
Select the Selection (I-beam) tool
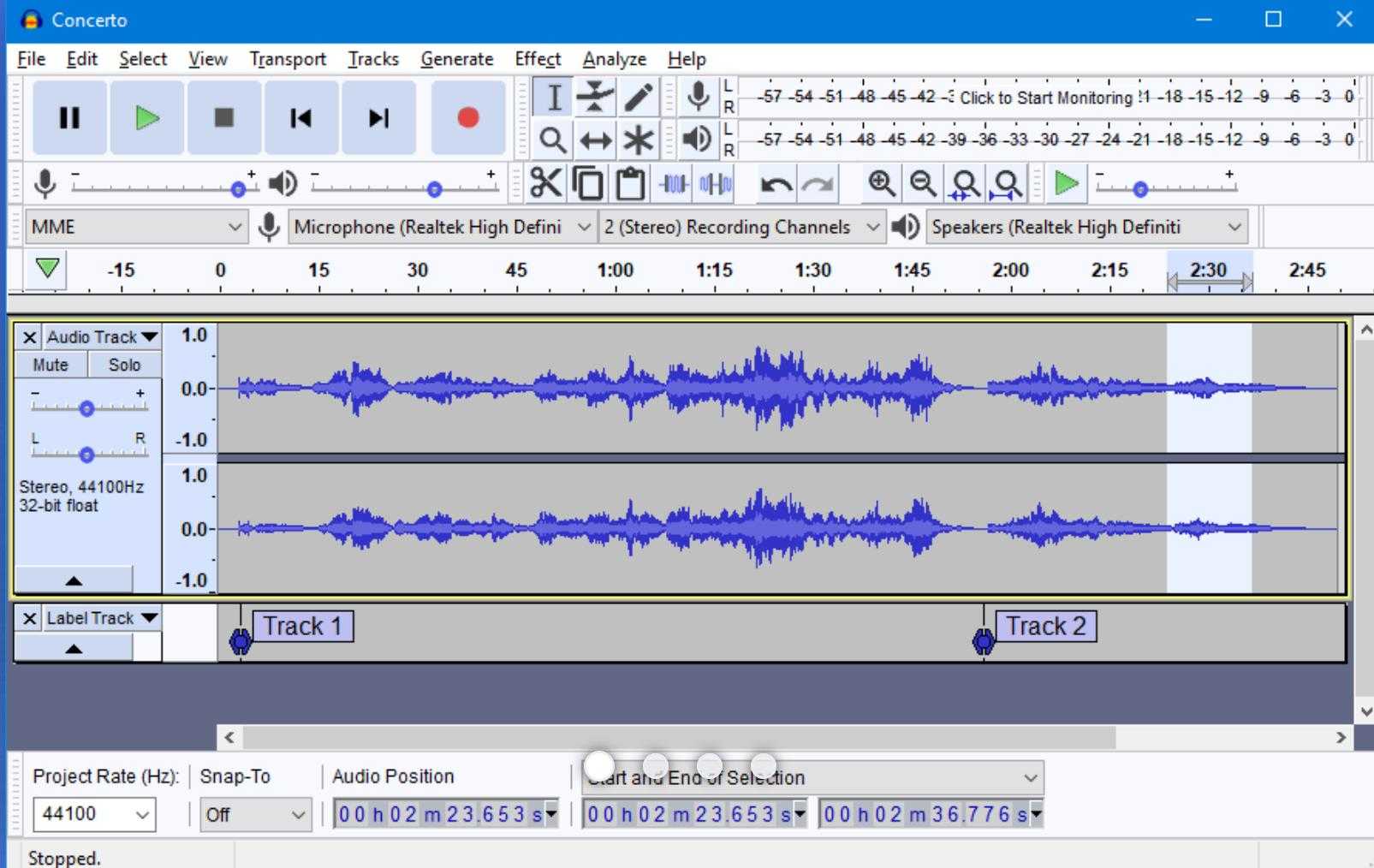click(554, 97)
